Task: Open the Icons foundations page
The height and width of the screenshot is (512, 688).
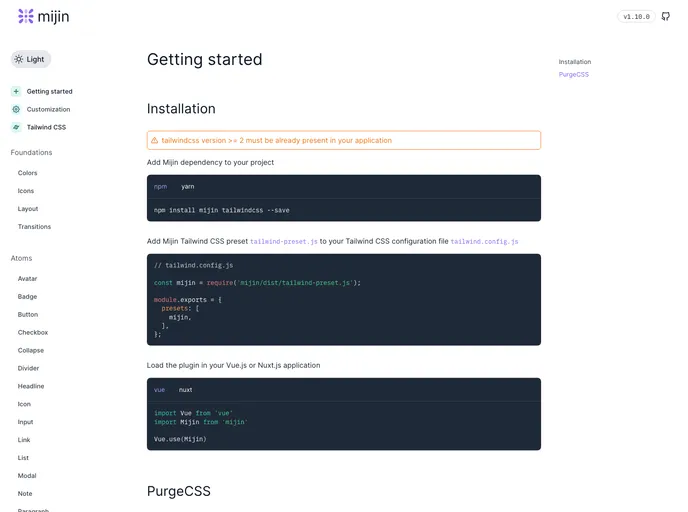Action: coord(26,191)
